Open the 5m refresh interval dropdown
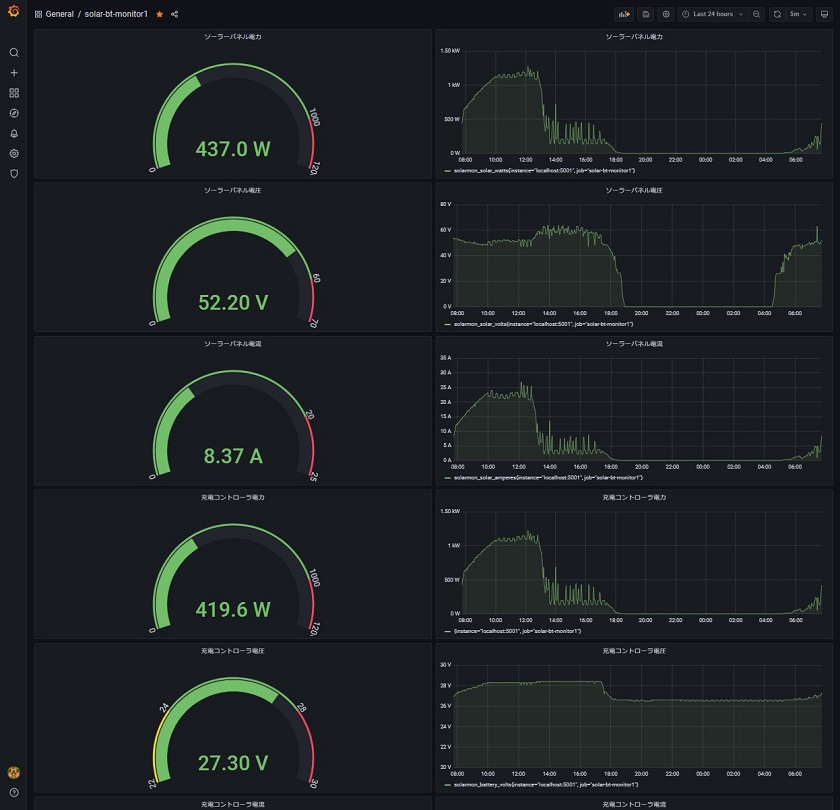 [x=798, y=14]
